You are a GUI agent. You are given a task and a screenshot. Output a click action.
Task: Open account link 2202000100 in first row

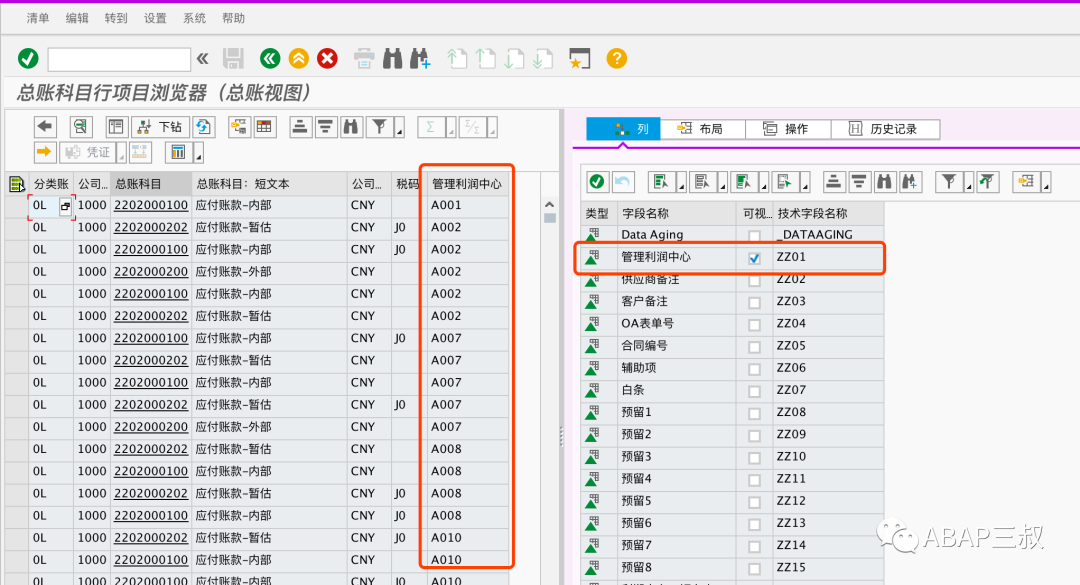(151, 205)
